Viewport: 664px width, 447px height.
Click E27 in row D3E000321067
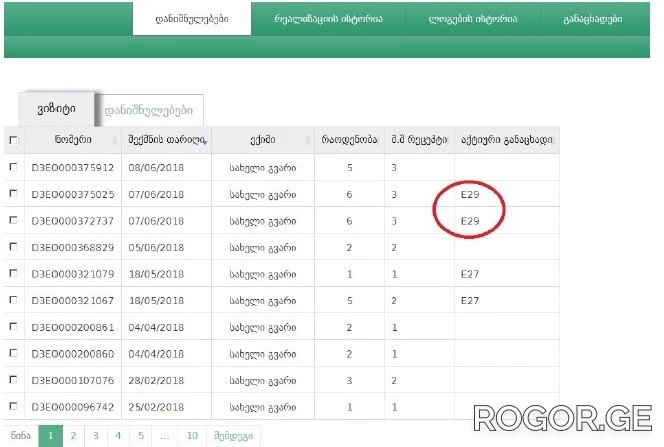point(470,301)
